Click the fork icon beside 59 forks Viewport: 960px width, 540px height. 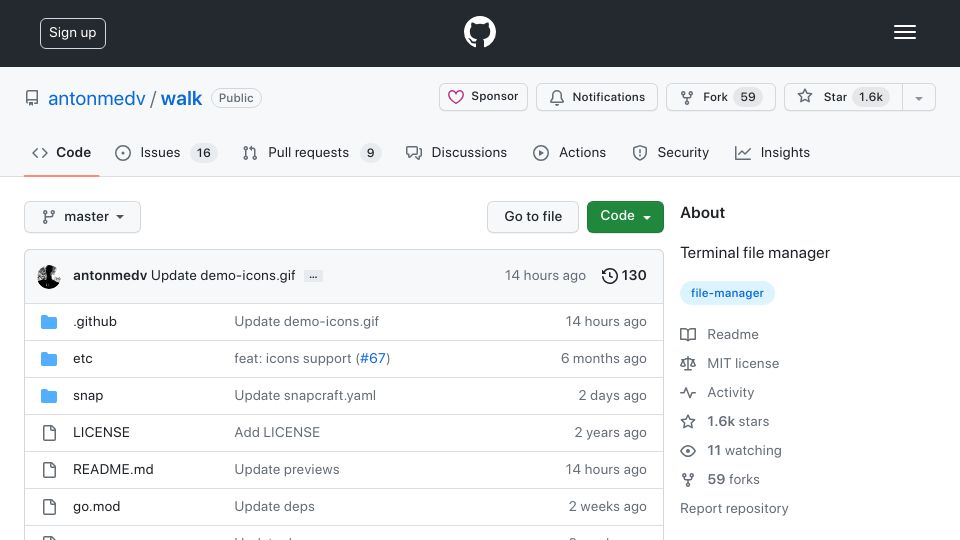(x=688, y=480)
